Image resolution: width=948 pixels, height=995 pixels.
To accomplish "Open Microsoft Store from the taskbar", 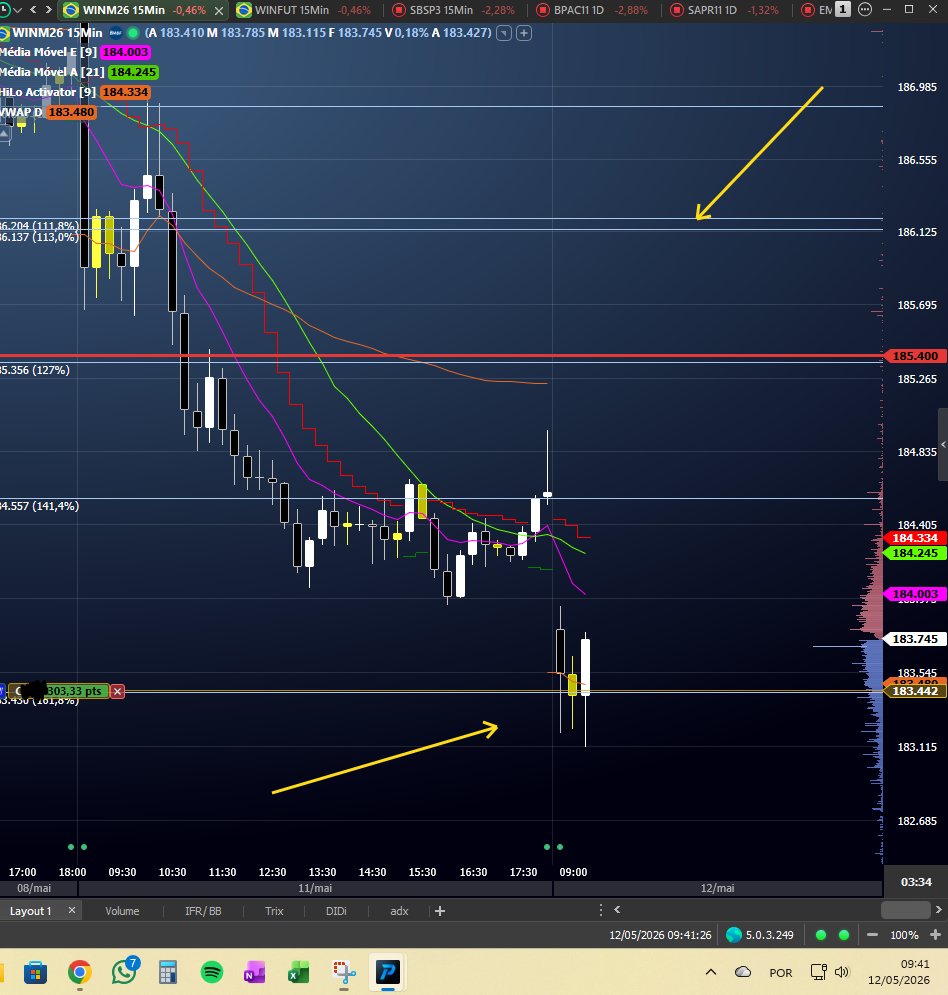I will click(x=36, y=972).
